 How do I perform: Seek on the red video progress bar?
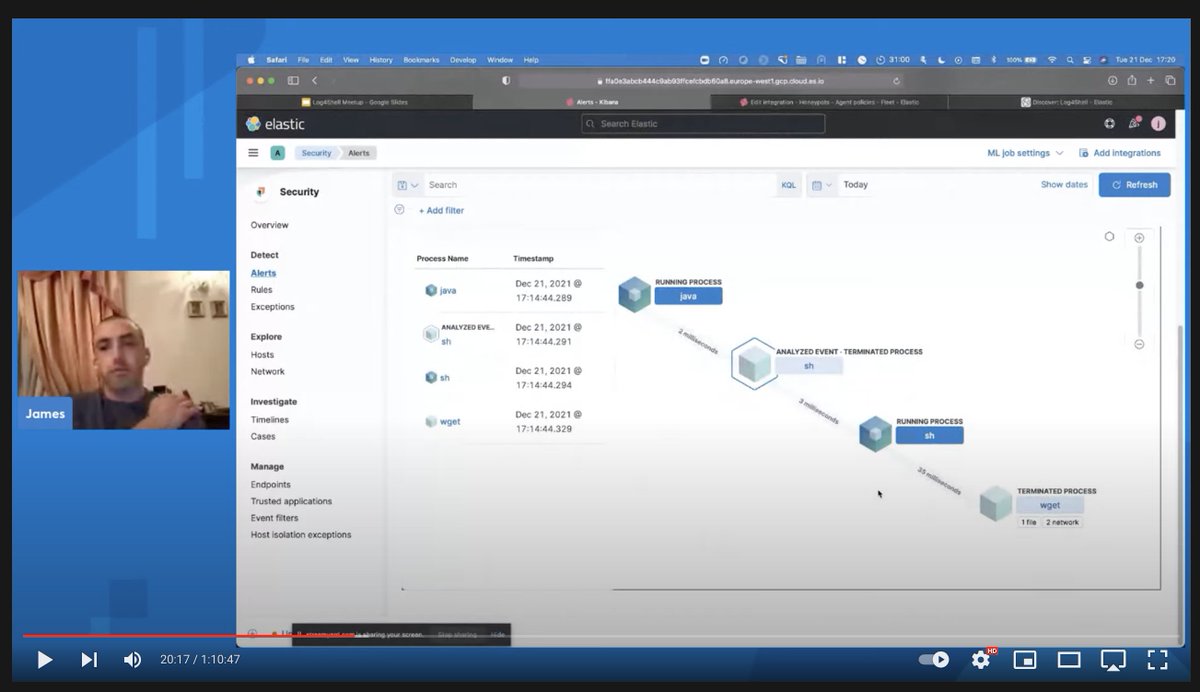[x=600, y=635]
